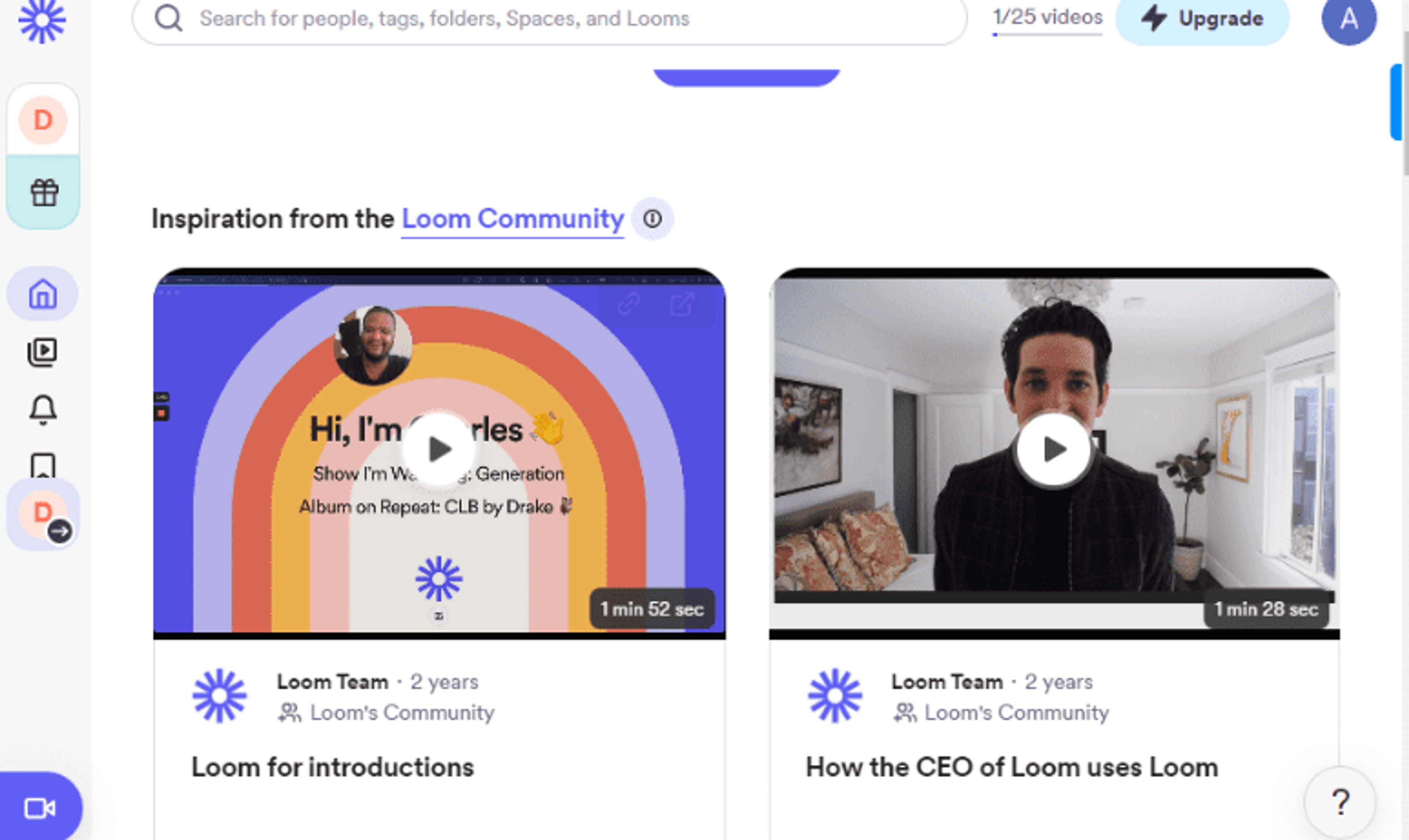
Task: Click Loom Team avatar on introductions card
Action: click(220, 696)
